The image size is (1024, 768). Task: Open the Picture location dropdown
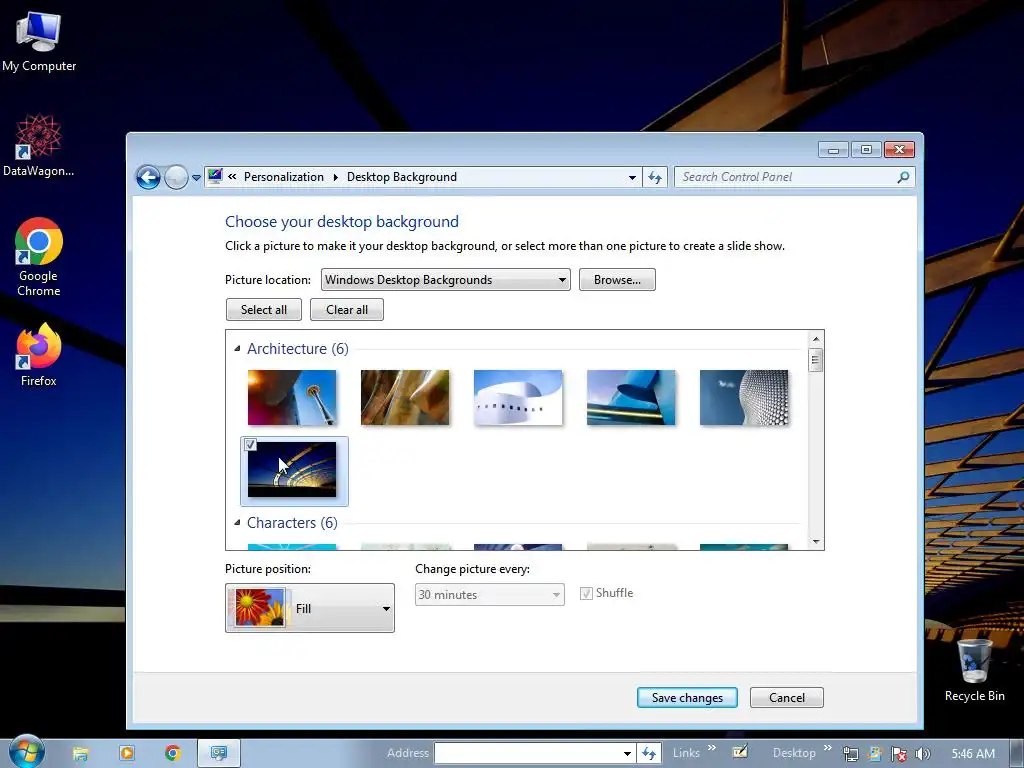(445, 280)
